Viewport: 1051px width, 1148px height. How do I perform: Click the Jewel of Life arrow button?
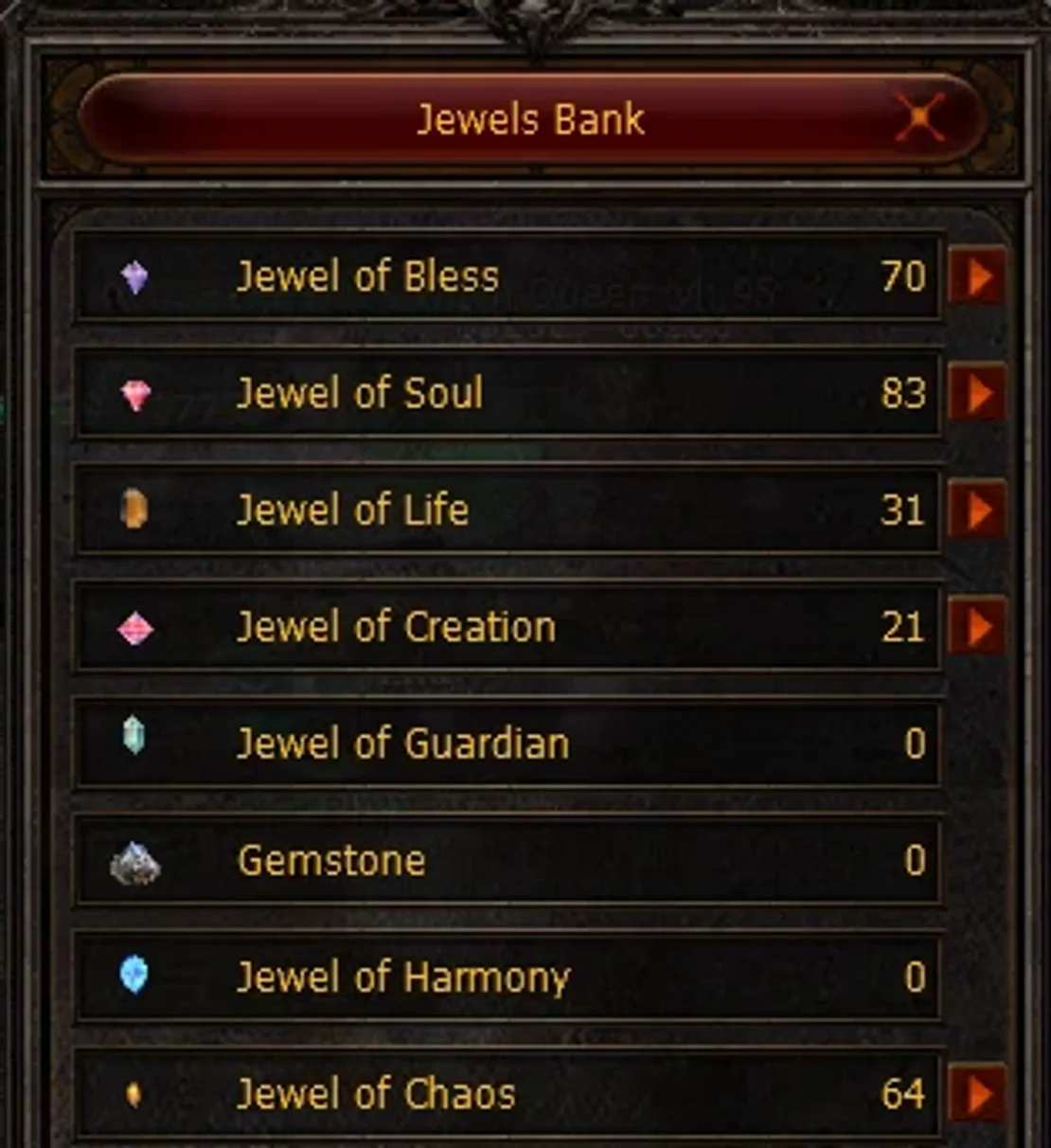click(976, 511)
